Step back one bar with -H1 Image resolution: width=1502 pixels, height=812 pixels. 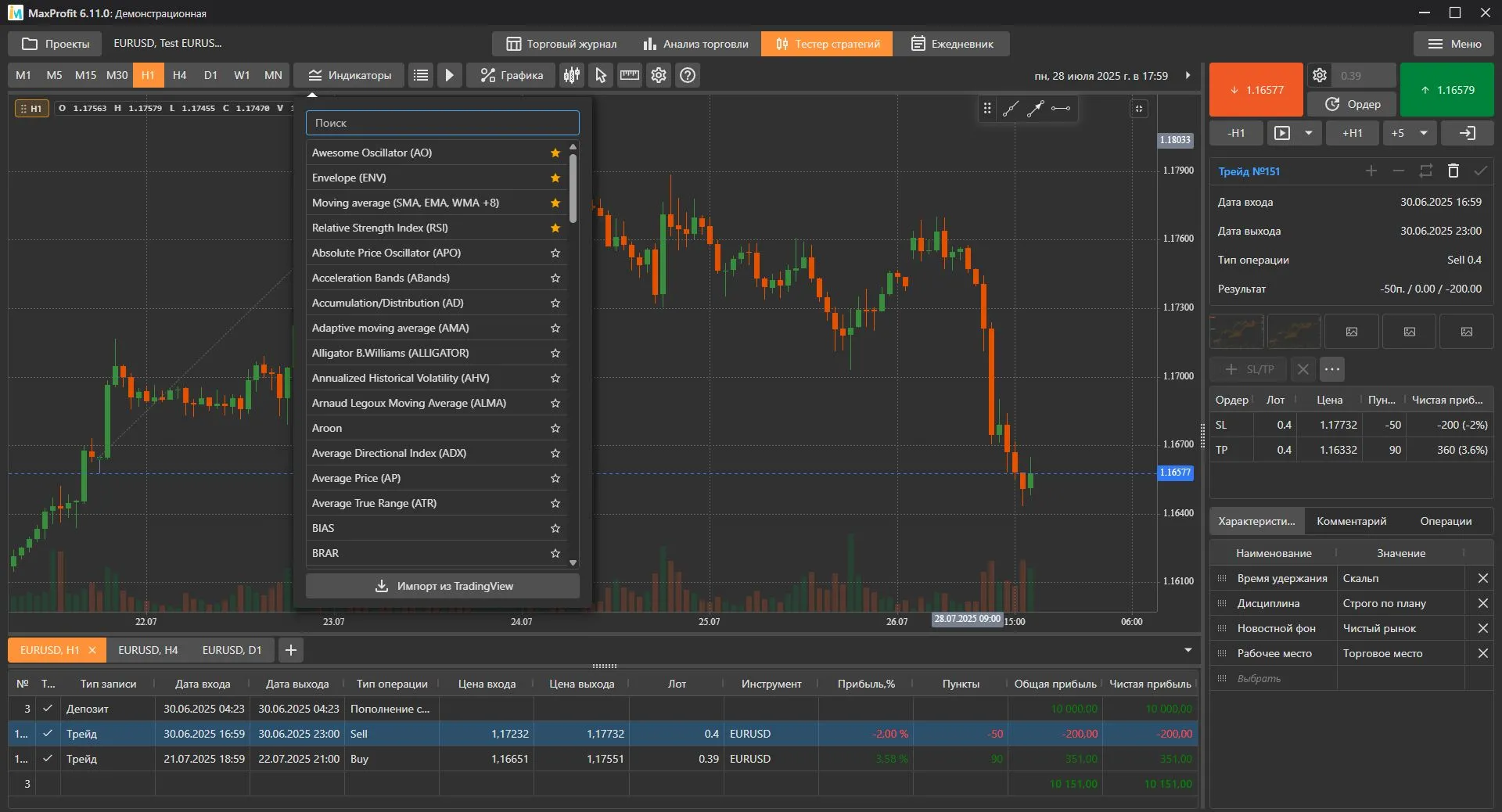[x=1236, y=133]
